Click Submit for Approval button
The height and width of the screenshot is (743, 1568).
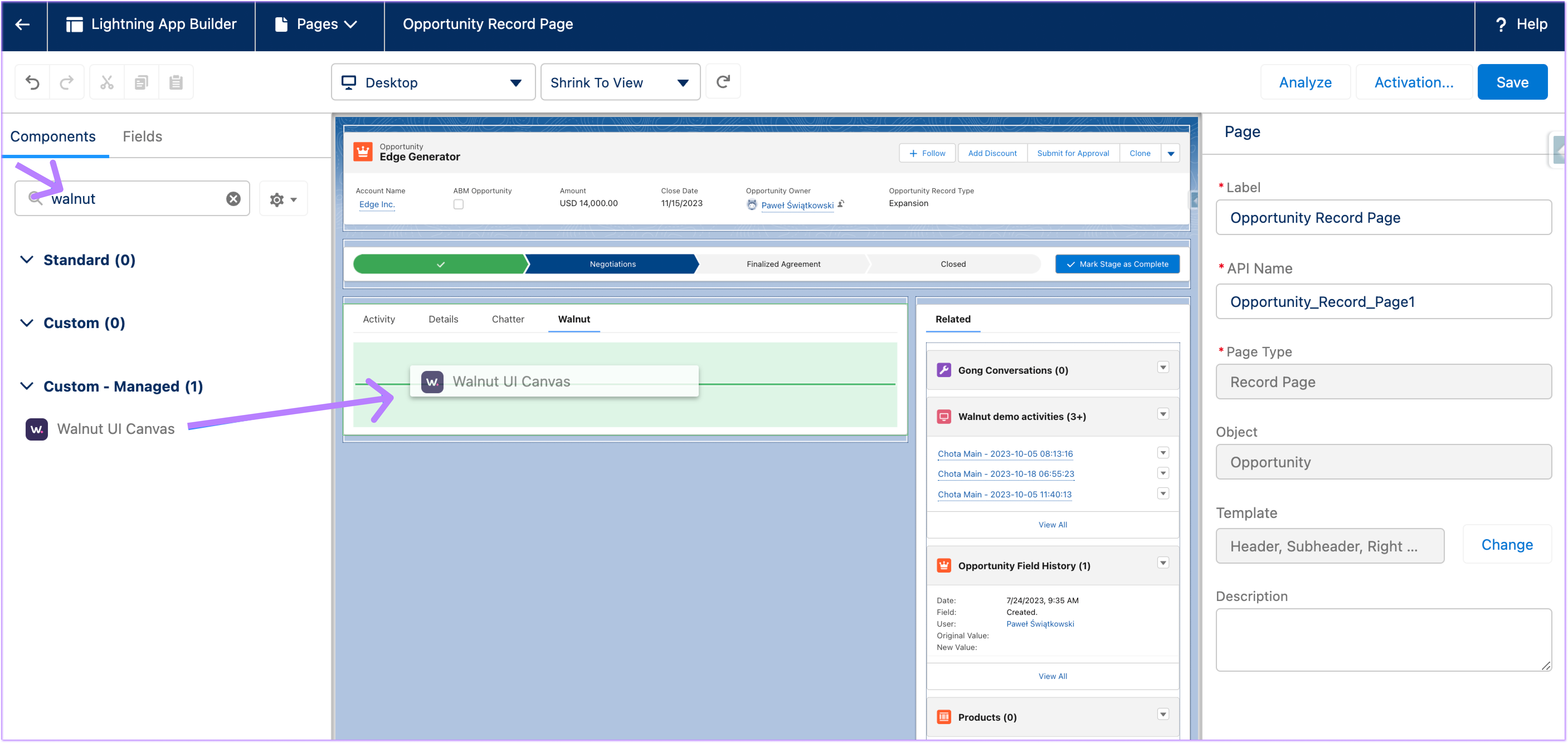[1073, 153]
